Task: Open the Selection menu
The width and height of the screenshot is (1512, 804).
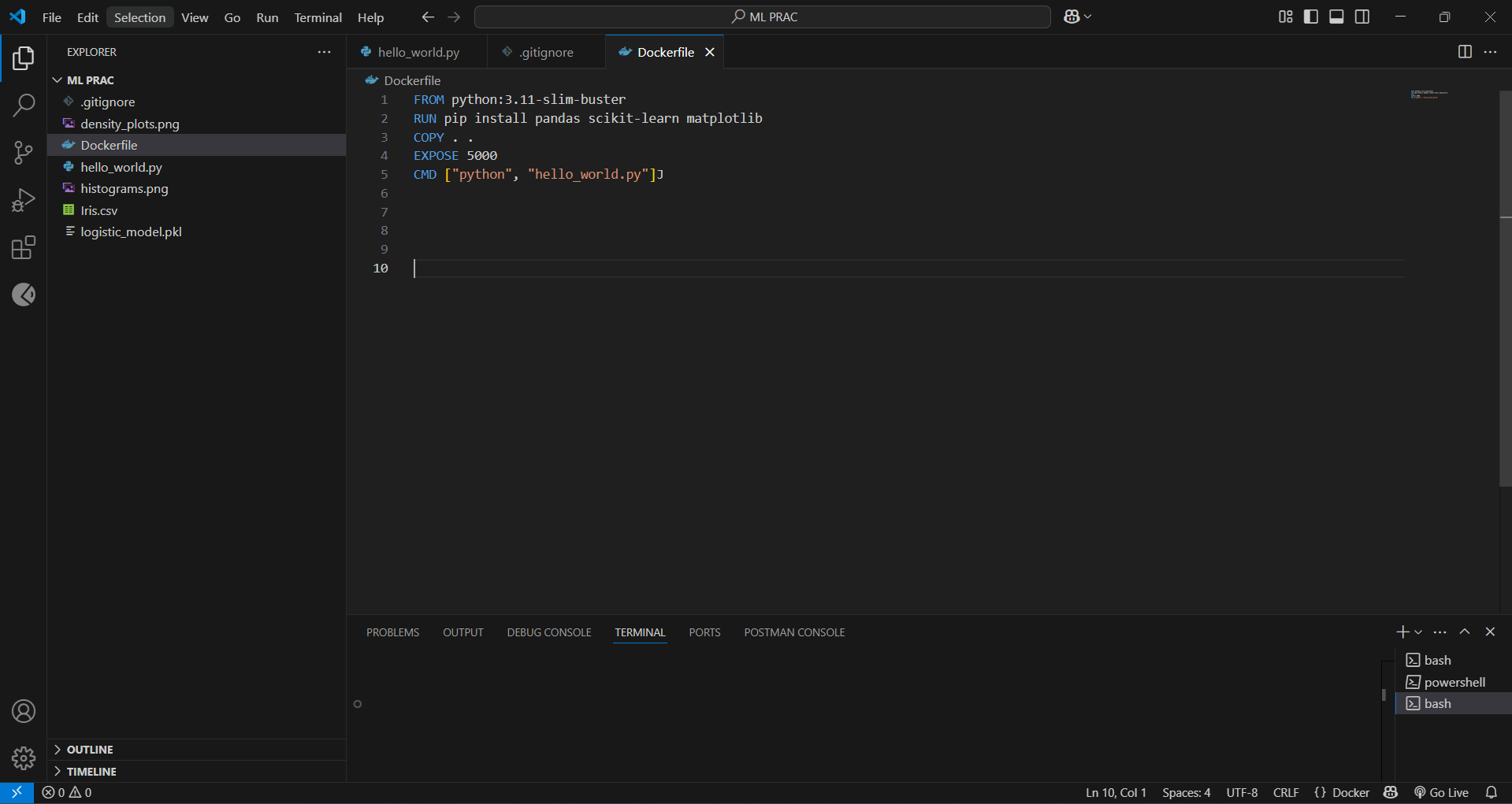Action: [140, 17]
